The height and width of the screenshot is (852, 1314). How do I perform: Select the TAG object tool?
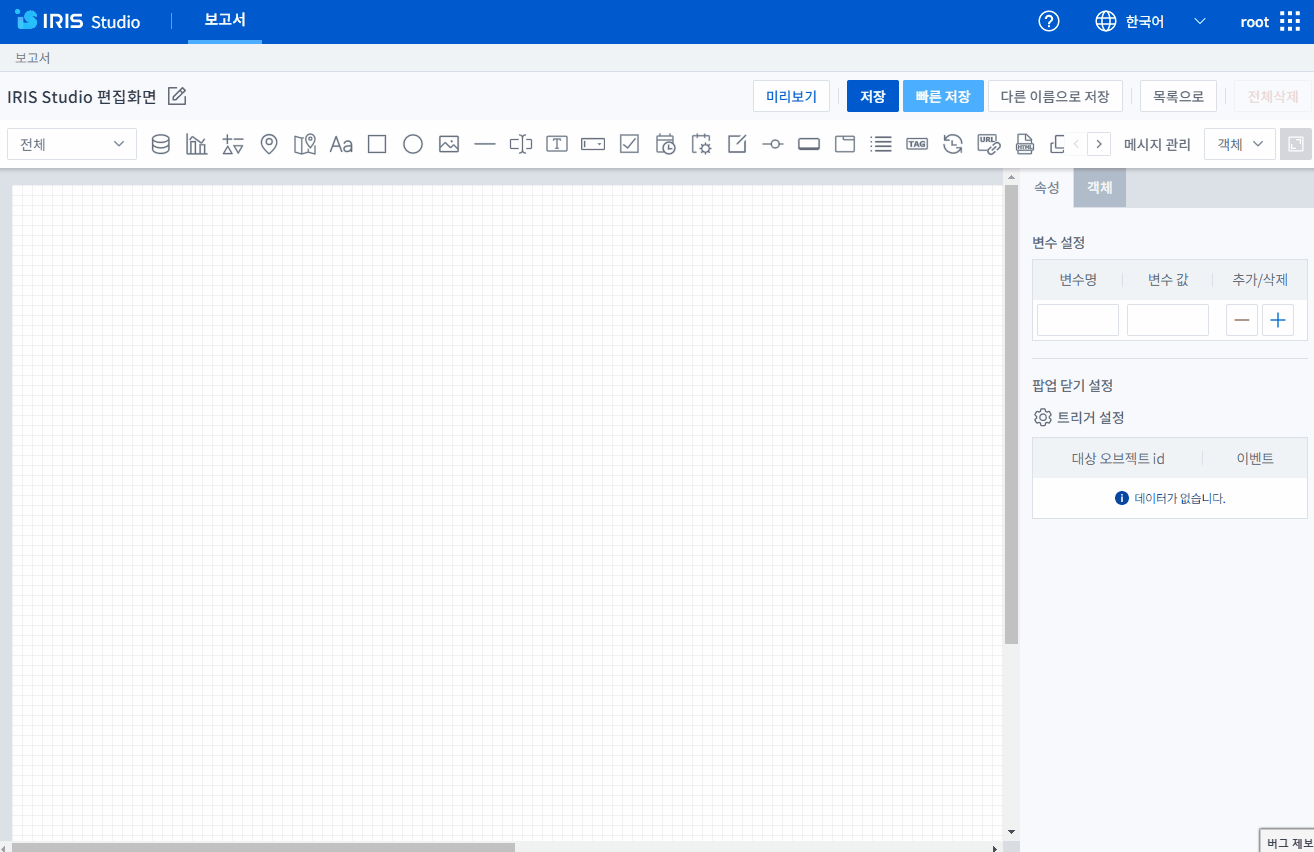point(917,144)
